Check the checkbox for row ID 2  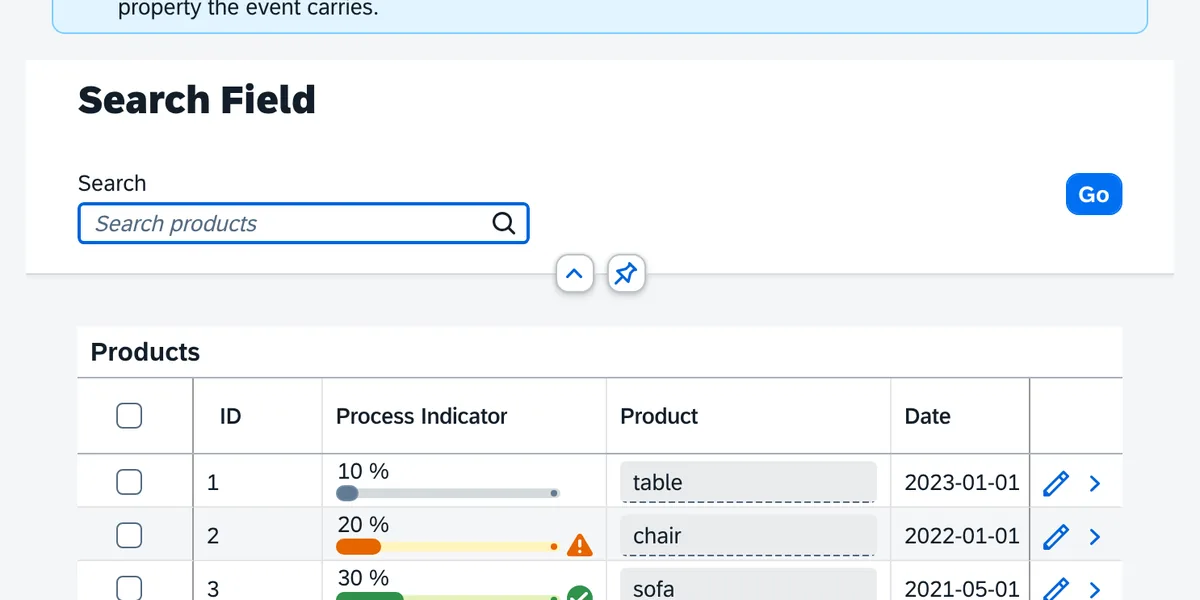click(129, 535)
